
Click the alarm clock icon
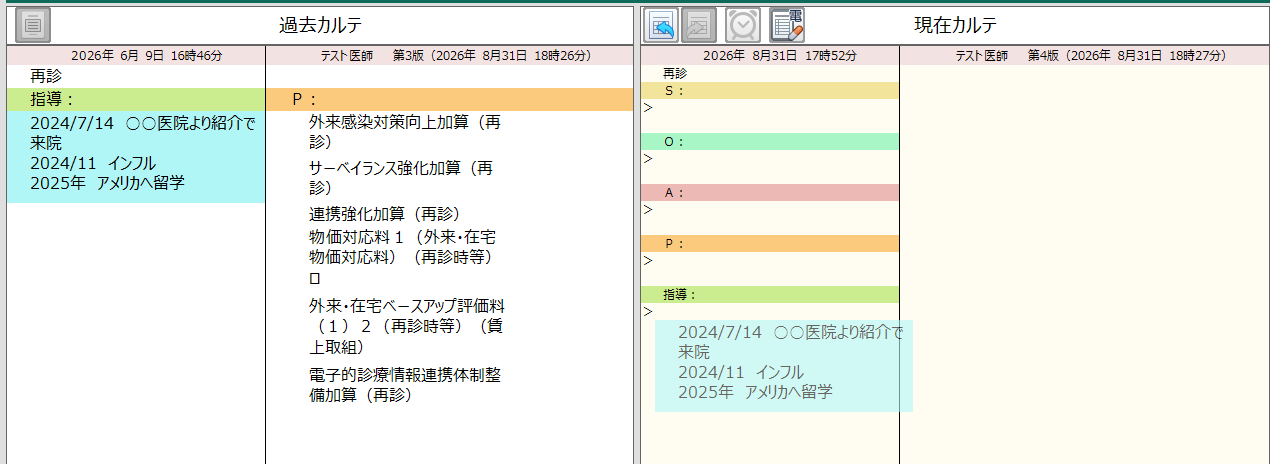click(743, 24)
